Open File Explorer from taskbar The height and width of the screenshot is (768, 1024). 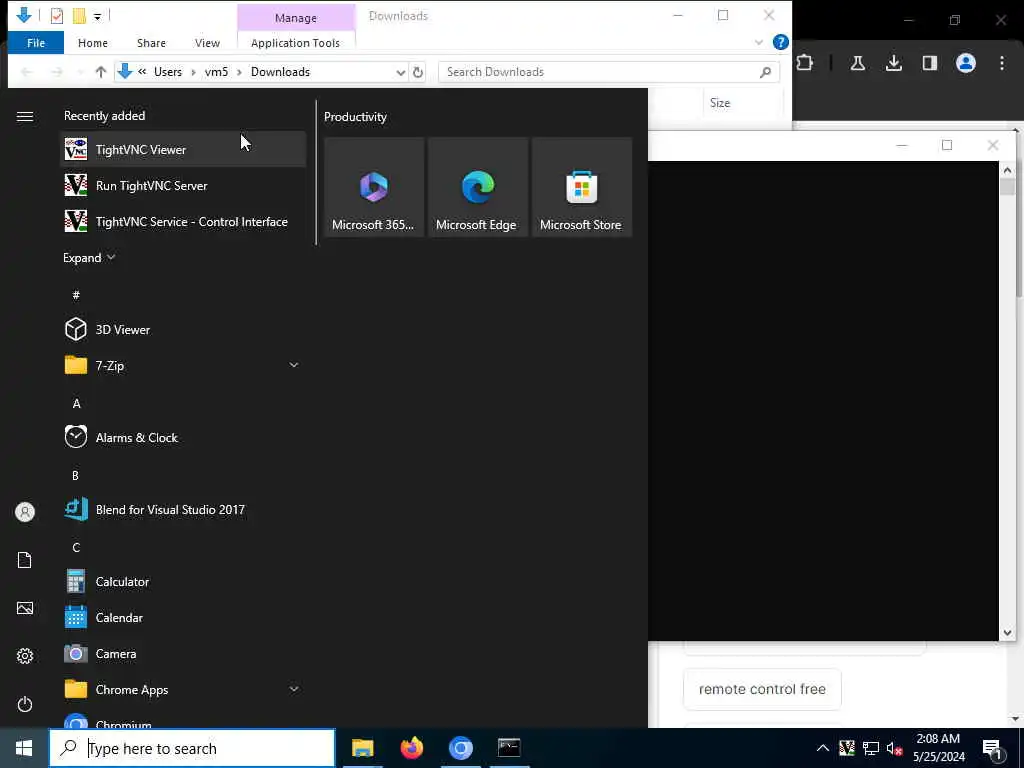click(362, 748)
